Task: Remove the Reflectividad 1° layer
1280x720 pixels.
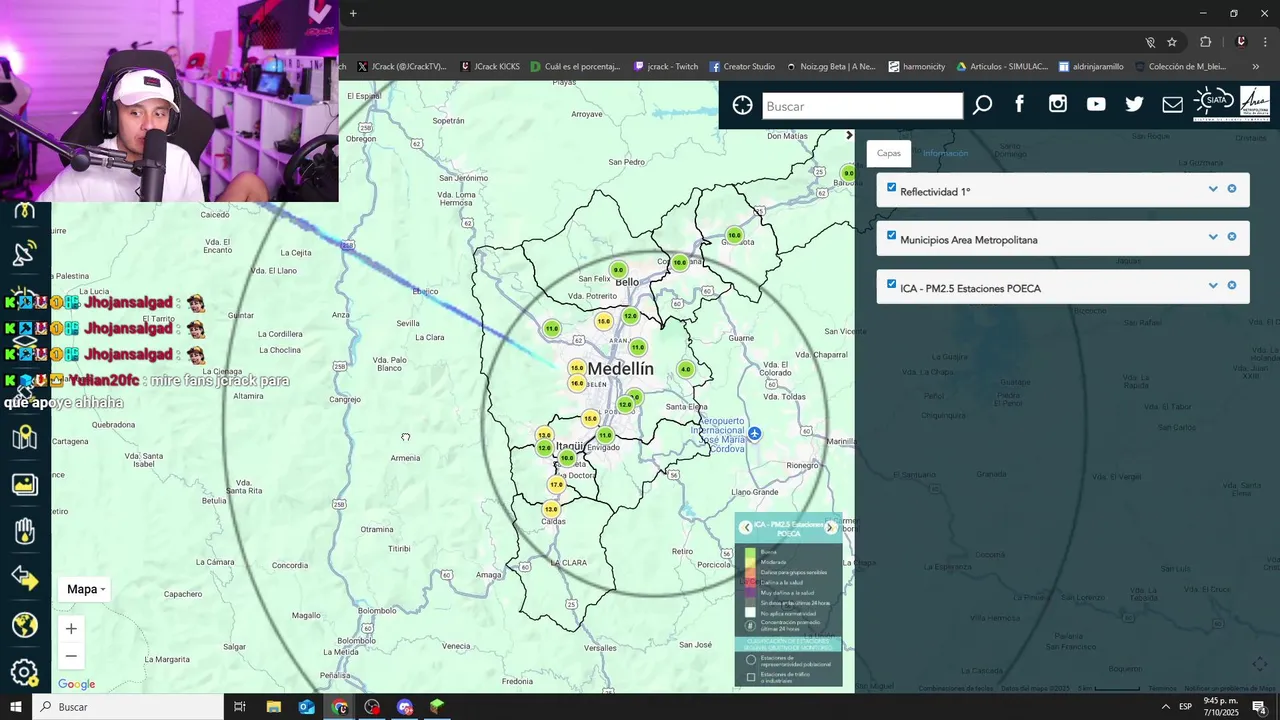Action: point(1232,189)
